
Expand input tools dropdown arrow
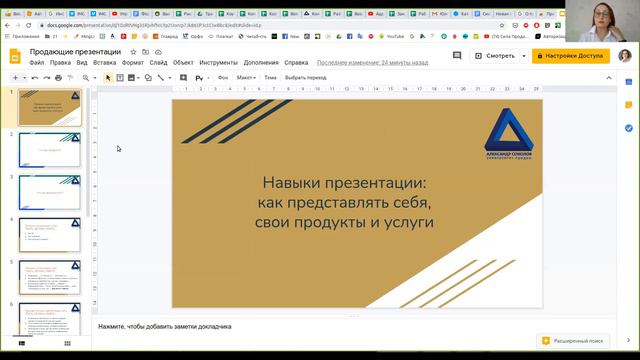click(x=208, y=78)
